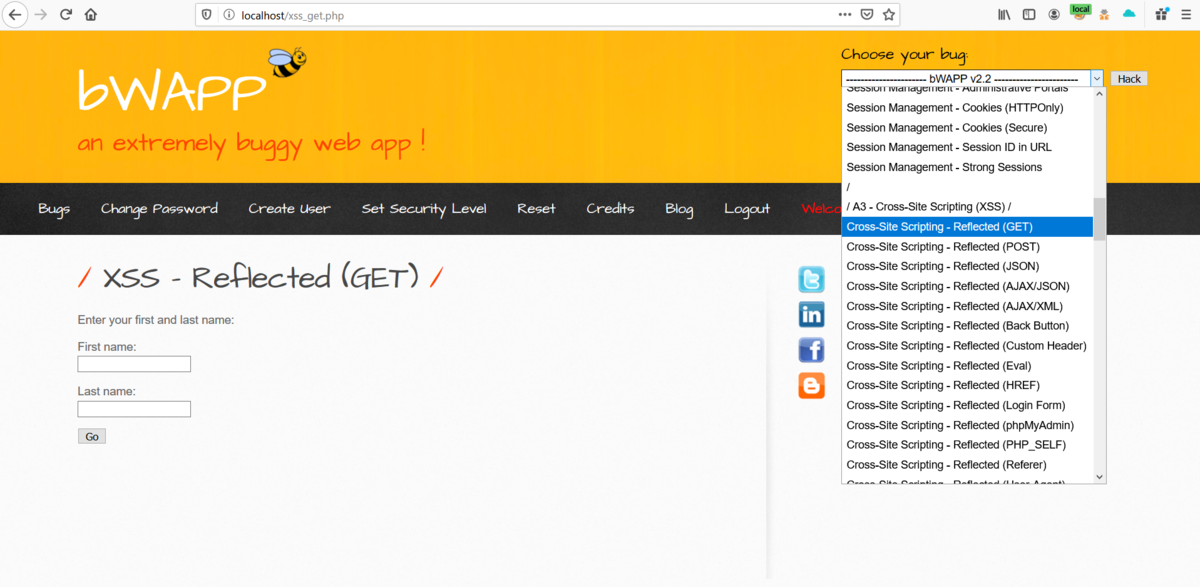Screen dimensions: 1200x587
Task: Open the LinkedIn icon link
Action: click(811, 315)
